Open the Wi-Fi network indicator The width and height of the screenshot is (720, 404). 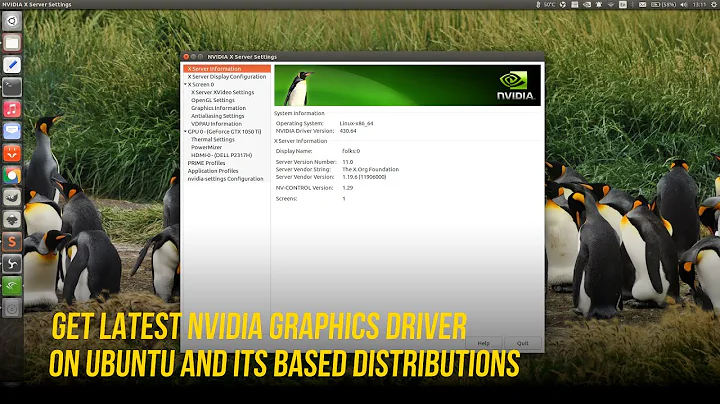pyautogui.click(x=611, y=5)
